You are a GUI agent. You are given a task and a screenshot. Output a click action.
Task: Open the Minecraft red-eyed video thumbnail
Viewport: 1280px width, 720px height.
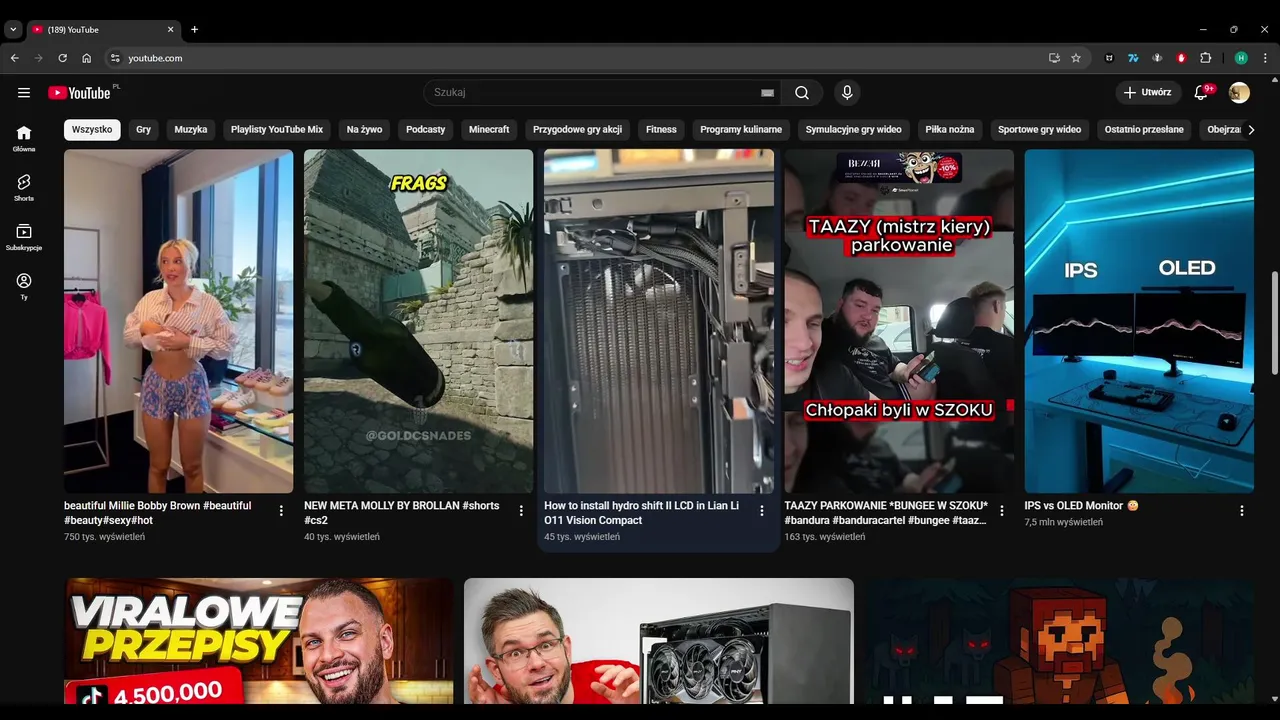point(1059,641)
